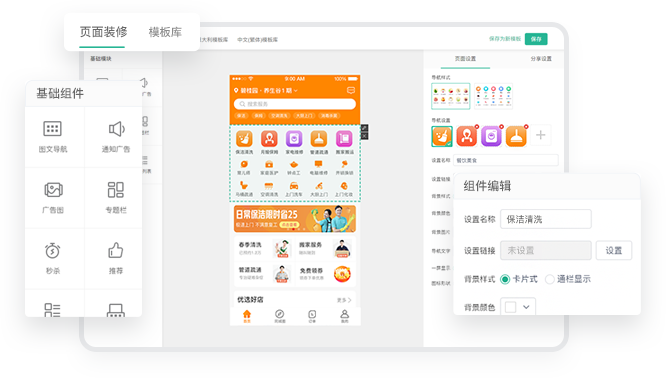This screenshot has height=378, width=666.
Task: Click the 基础组件 panel heading
Action: [60, 93]
